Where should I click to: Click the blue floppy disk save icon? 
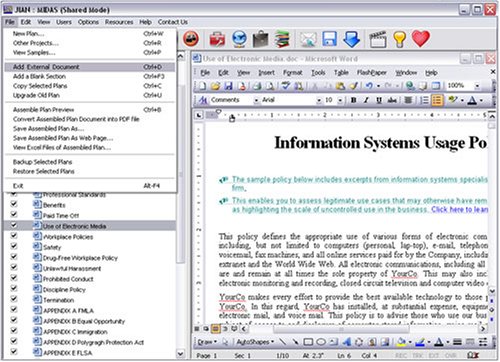[x=329, y=39]
